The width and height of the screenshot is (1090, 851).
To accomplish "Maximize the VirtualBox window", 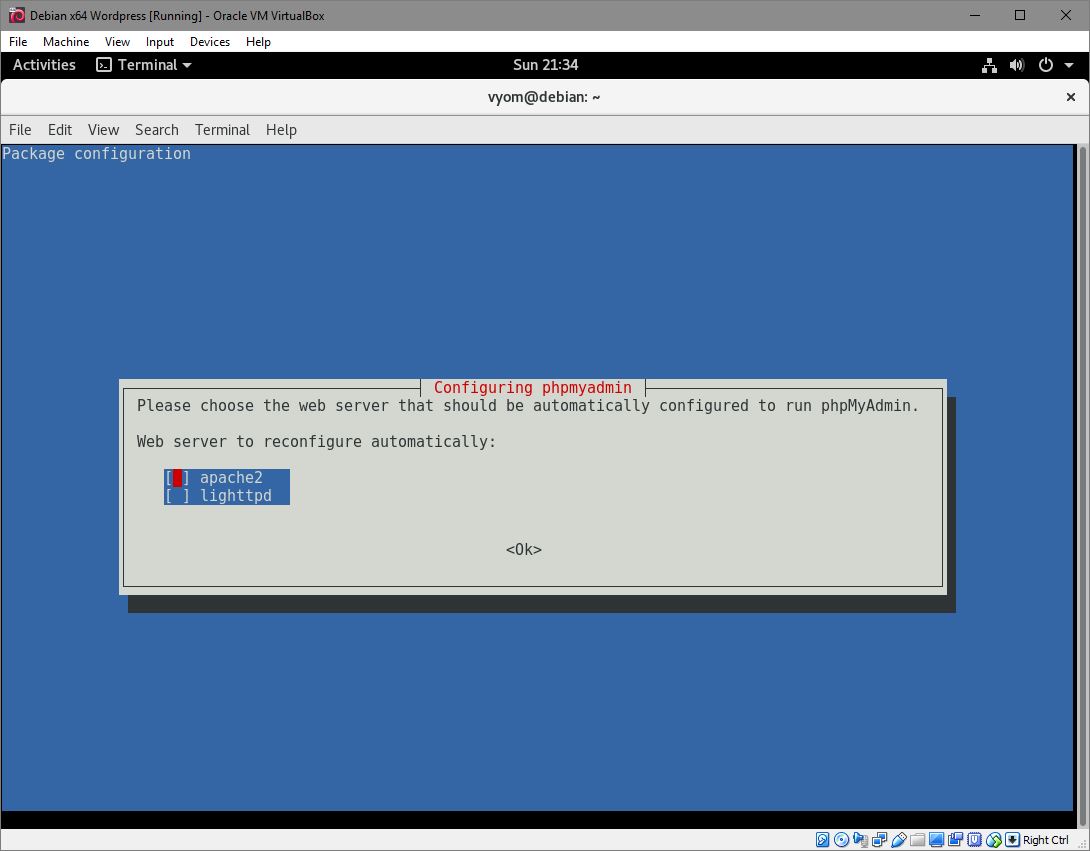I will coord(1020,15).
